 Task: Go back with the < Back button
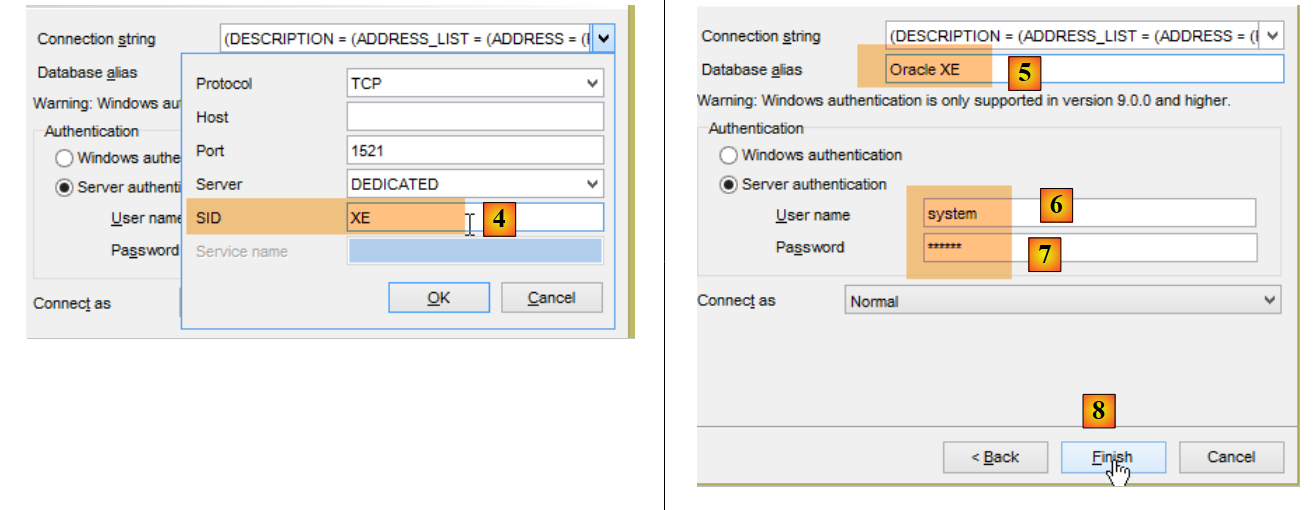point(995,457)
